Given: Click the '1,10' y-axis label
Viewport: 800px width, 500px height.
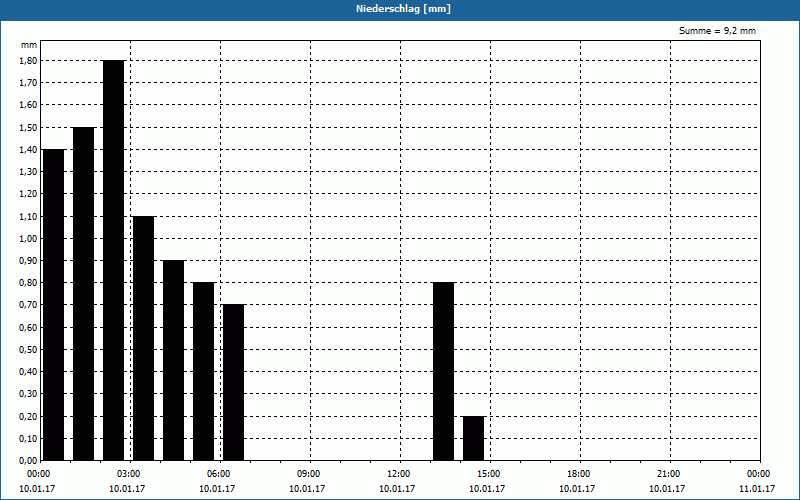Looking at the screenshot, I should (28, 216).
